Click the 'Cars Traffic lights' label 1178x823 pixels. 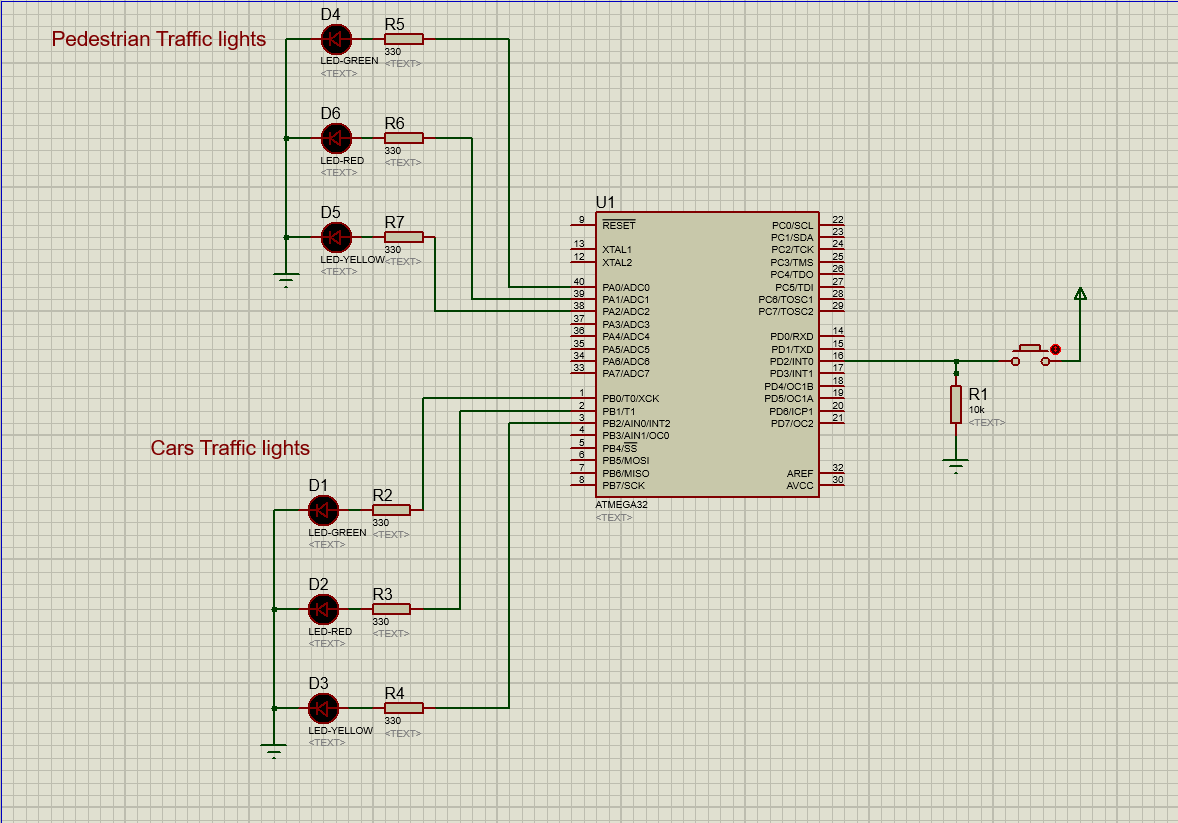(231, 448)
